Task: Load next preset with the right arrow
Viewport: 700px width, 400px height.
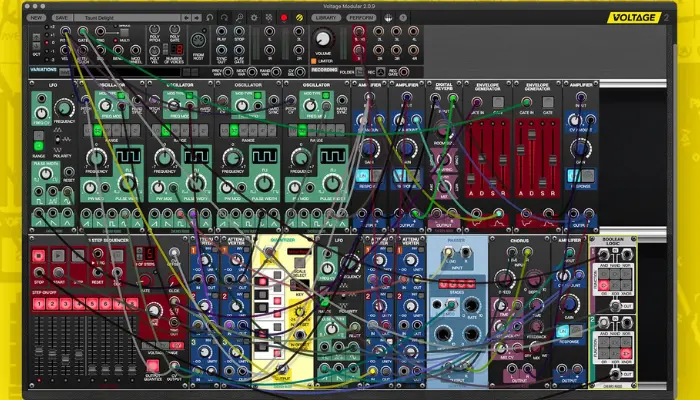Action: click(x=196, y=18)
